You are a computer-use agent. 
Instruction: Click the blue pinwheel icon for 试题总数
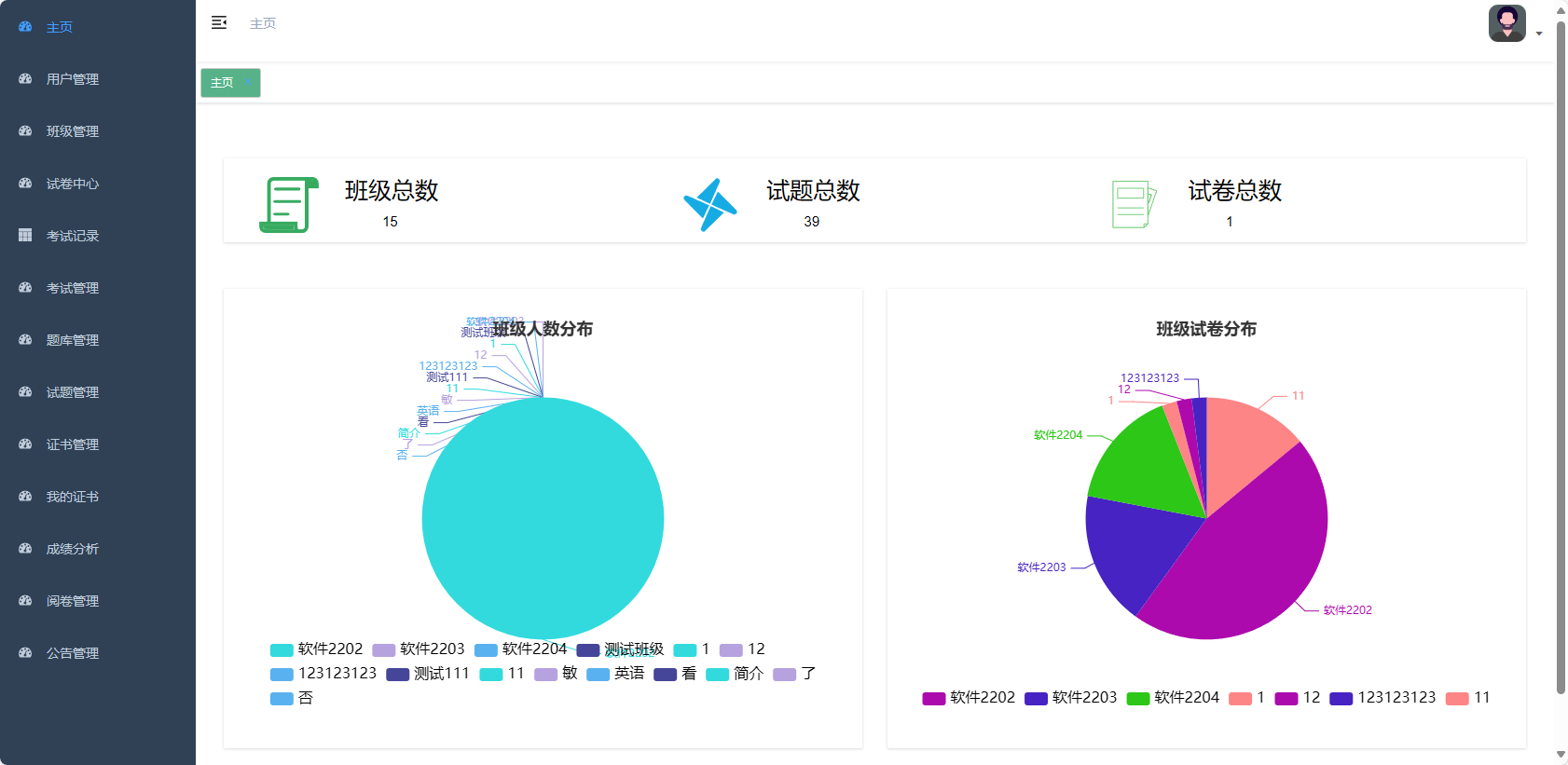coord(710,204)
